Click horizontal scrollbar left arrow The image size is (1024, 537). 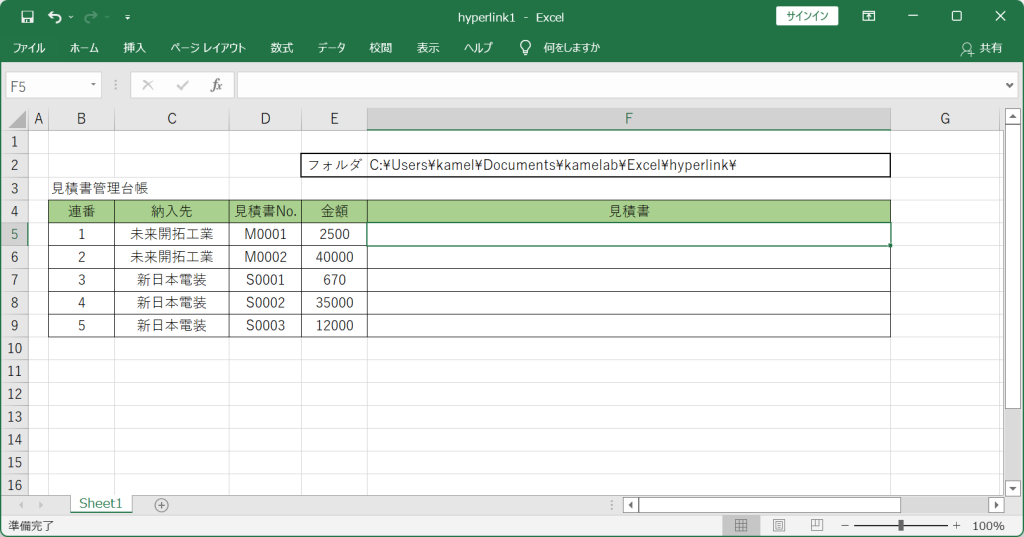631,504
